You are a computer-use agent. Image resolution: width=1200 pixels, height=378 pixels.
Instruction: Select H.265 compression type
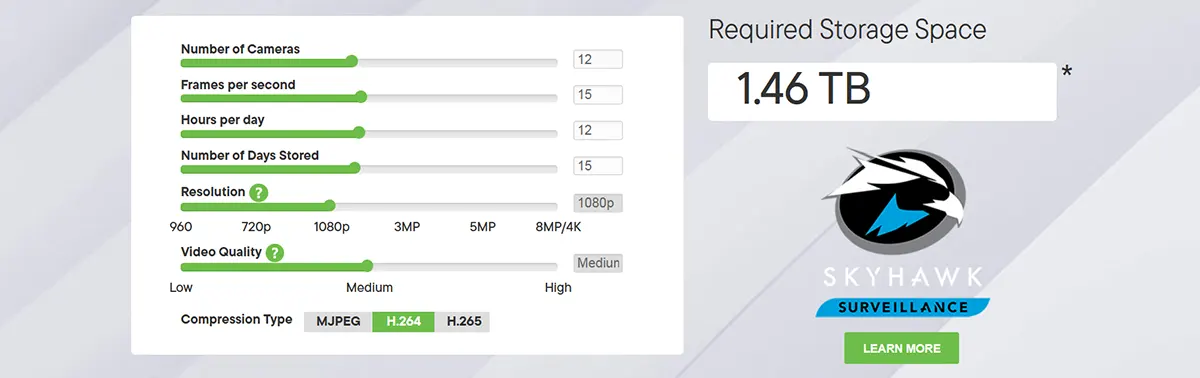pos(462,321)
